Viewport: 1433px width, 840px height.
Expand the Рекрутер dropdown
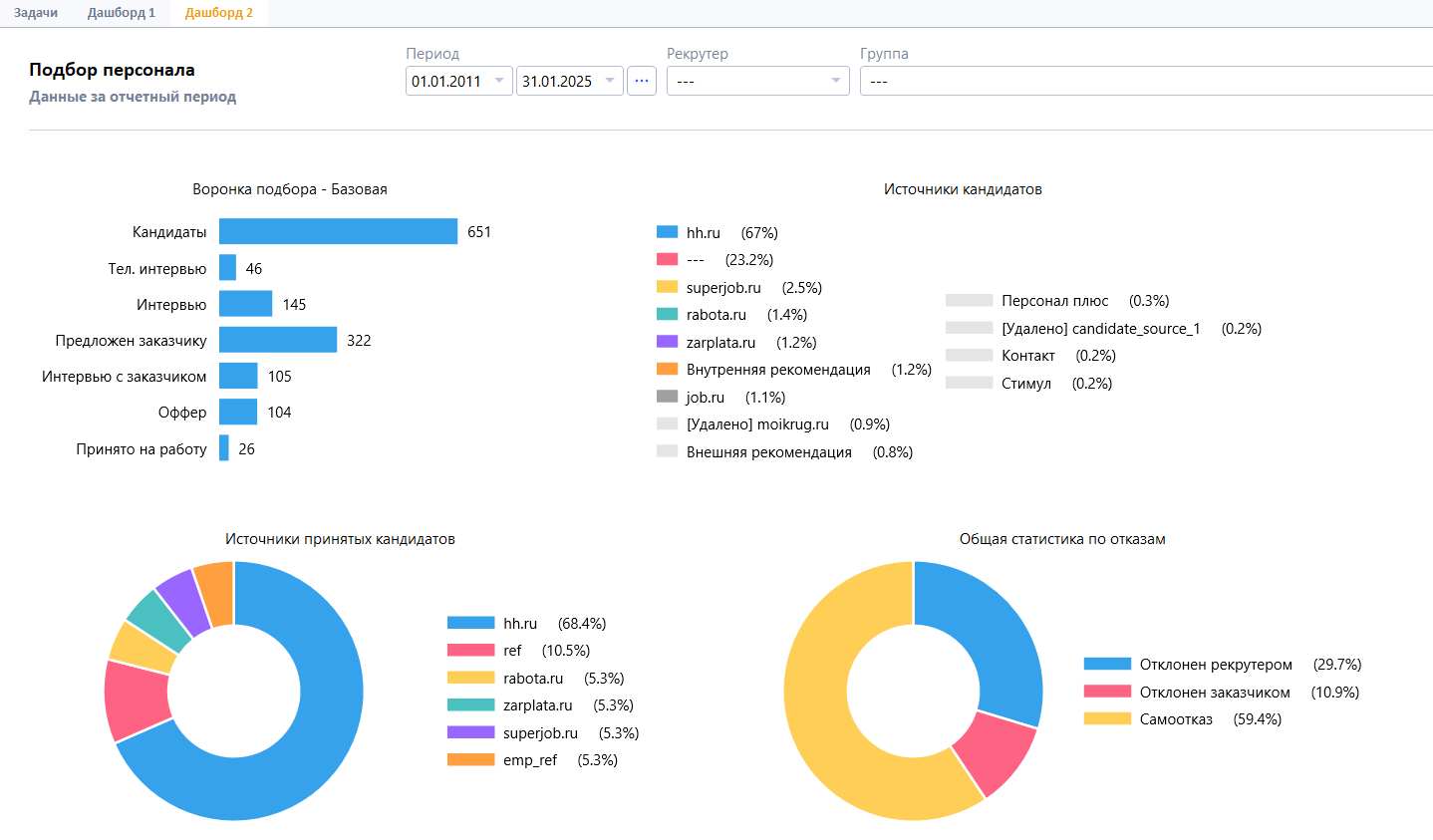click(x=758, y=81)
